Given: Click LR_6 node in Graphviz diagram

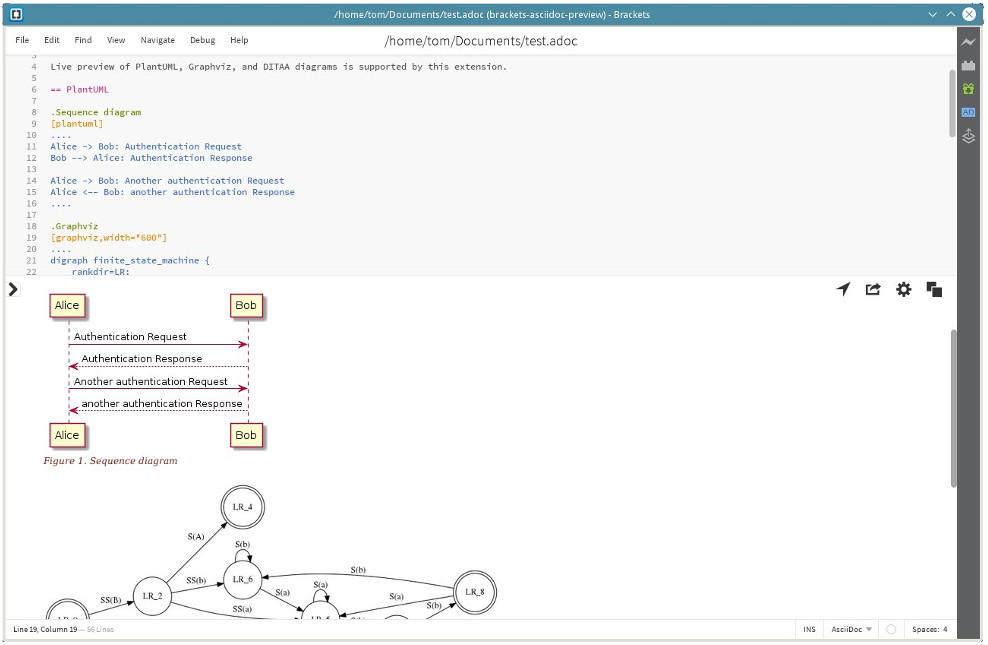Looking at the screenshot, I should coord(243,579).
